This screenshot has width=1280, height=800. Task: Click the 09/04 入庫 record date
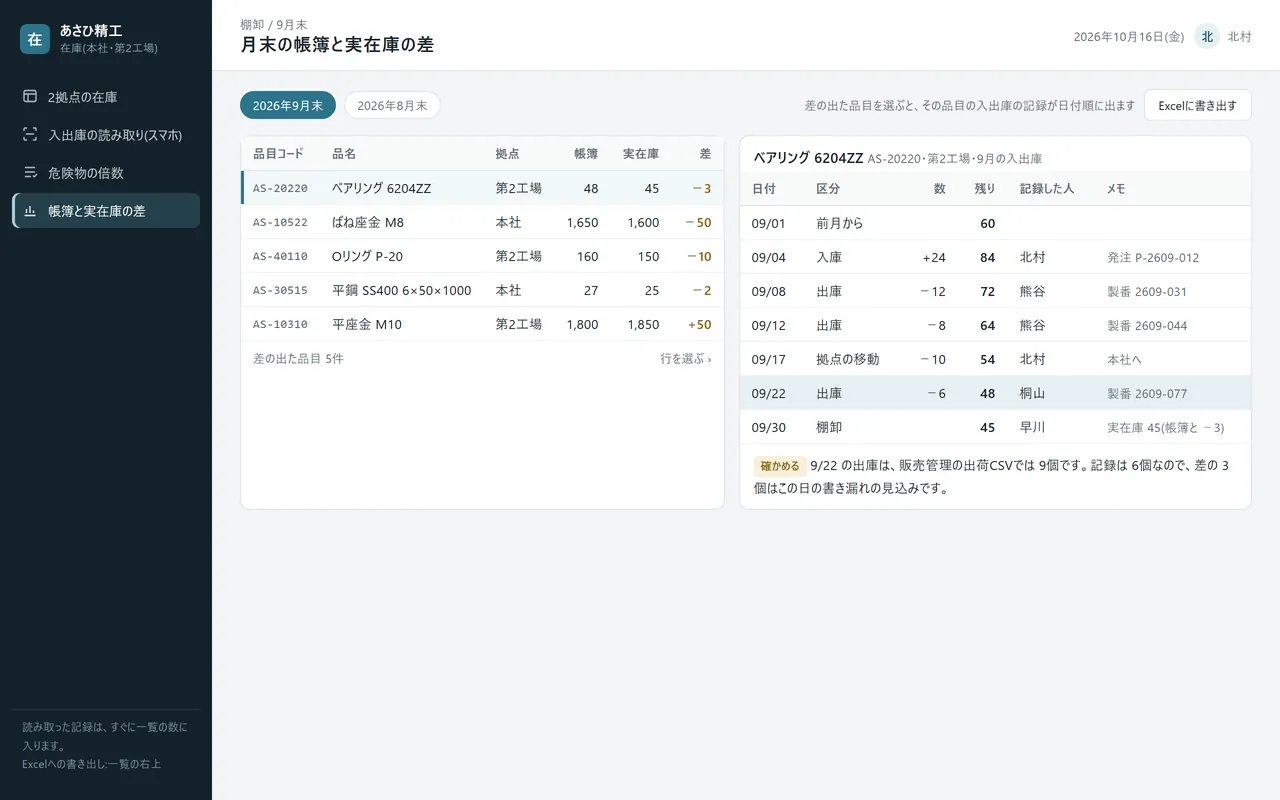[x=769, y=257]
